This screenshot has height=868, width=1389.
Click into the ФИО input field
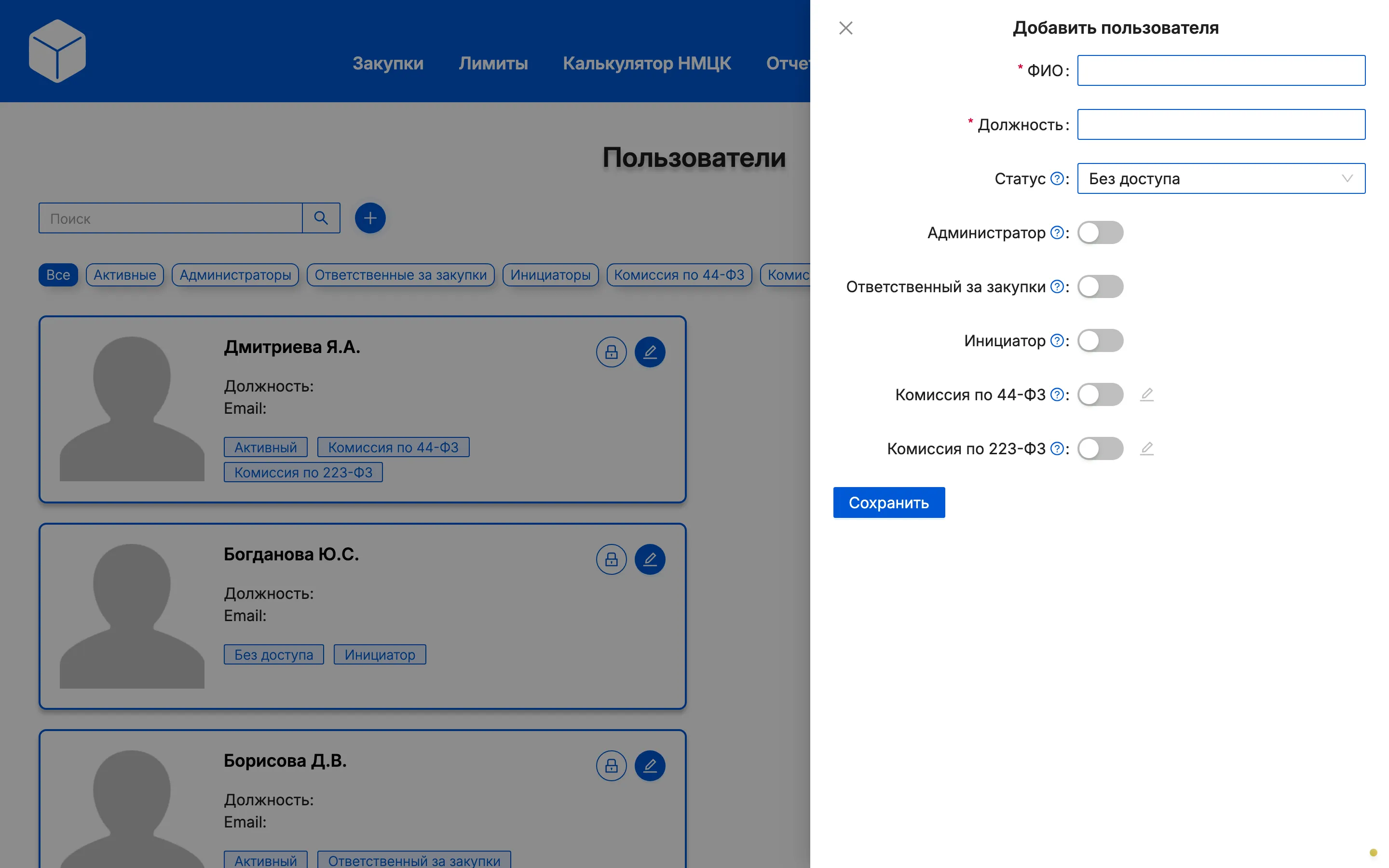pyautogui.click(x=1221, y=70)
